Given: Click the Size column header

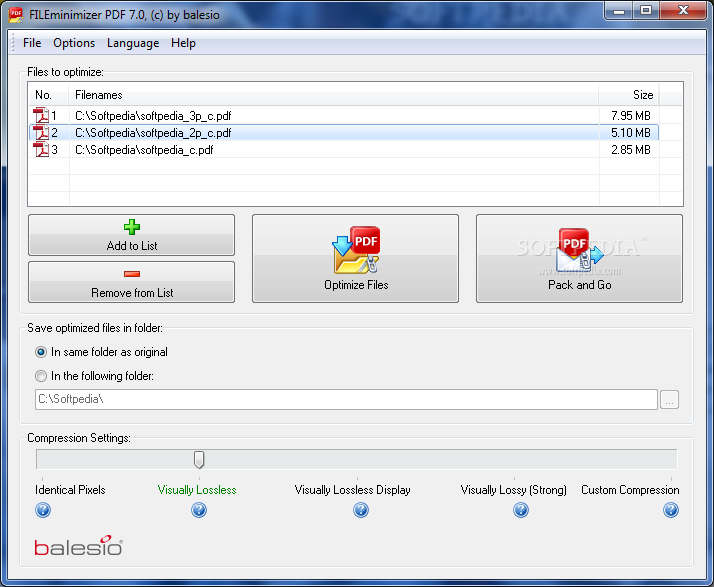Looking at the screenshot, I should click(629, 95).
